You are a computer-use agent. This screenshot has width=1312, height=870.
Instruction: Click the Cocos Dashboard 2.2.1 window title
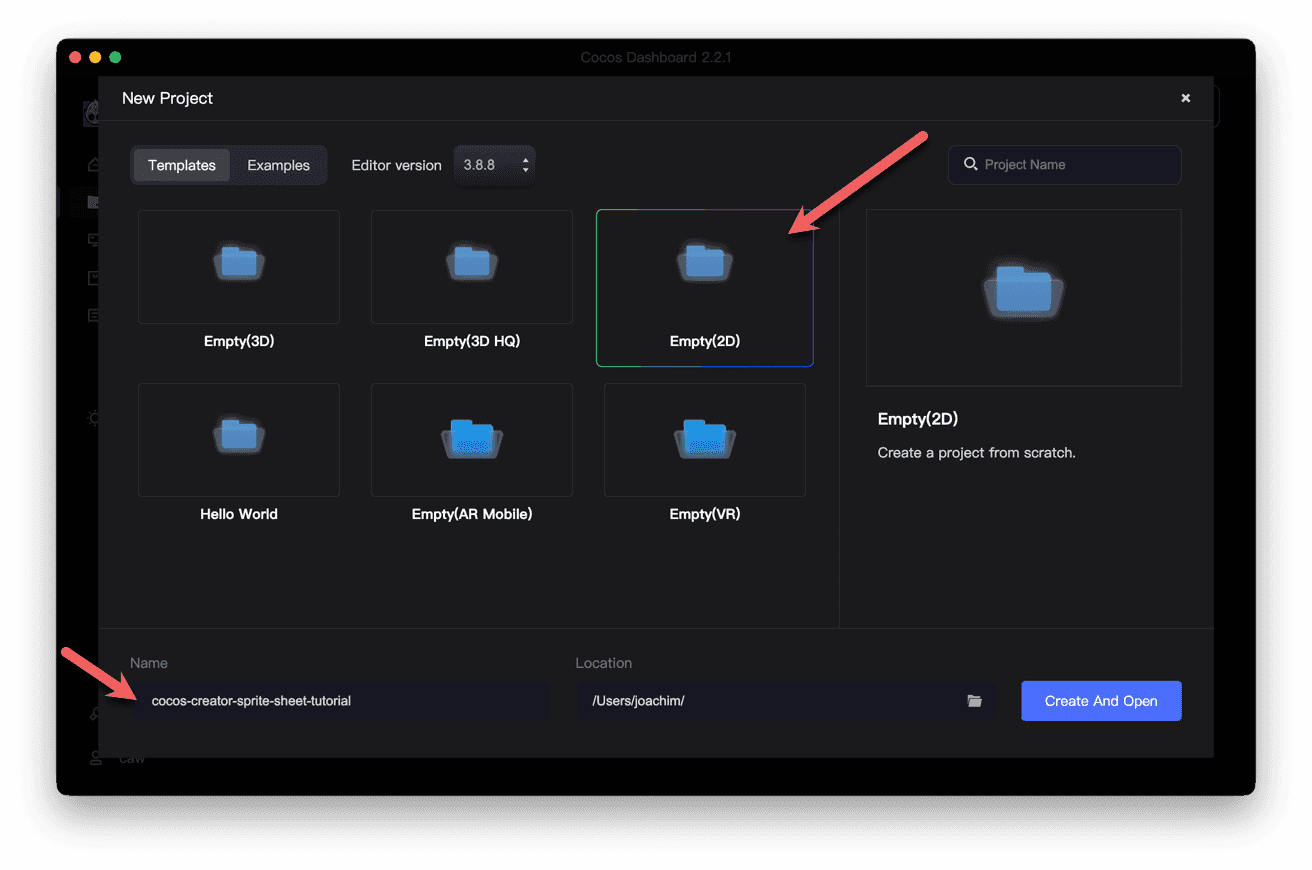[656, 58]
